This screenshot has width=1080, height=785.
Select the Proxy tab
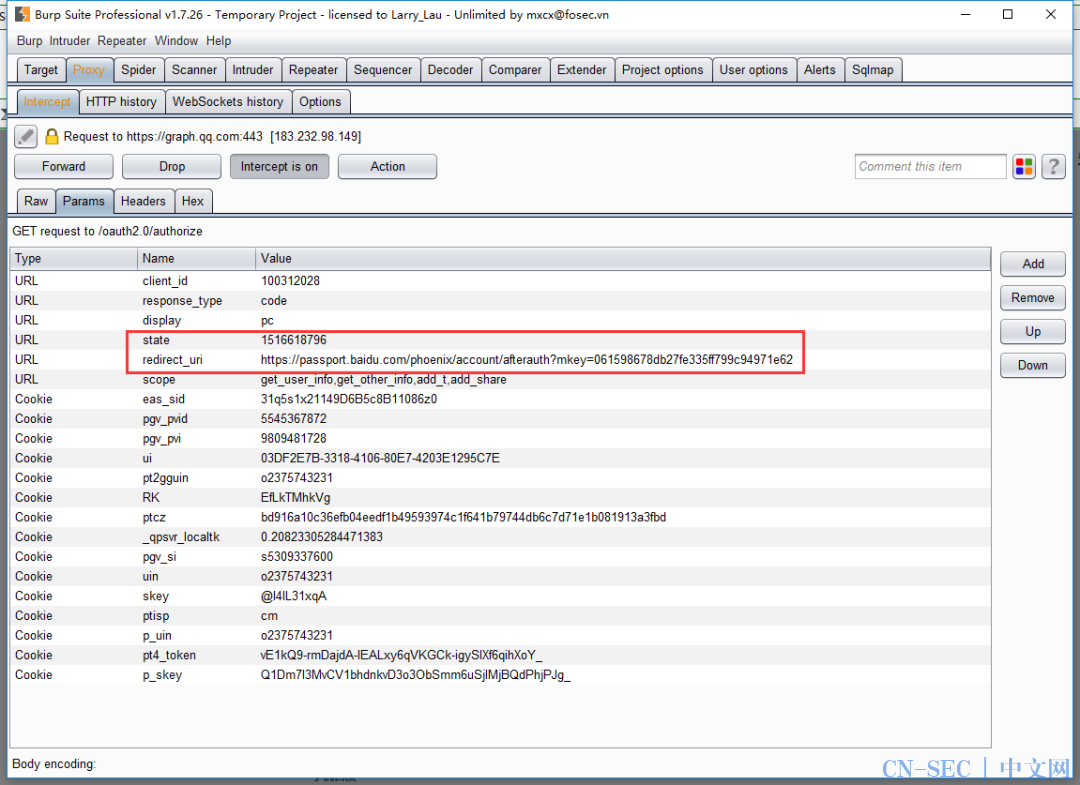pos(89,70)
